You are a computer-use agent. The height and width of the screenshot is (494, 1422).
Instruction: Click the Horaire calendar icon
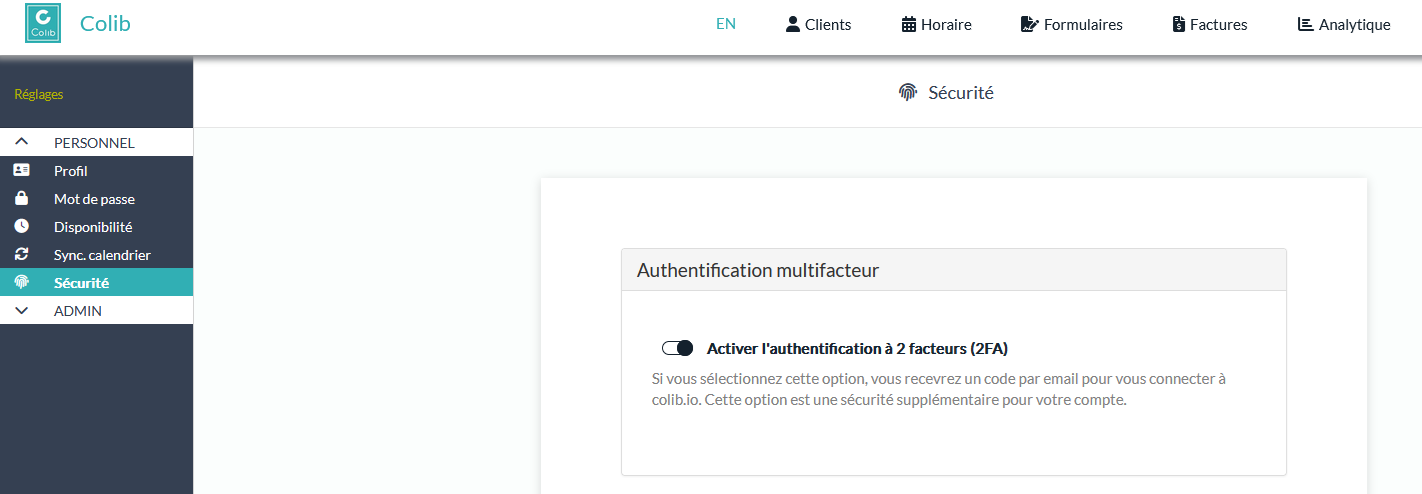click(x=909, y=24)
